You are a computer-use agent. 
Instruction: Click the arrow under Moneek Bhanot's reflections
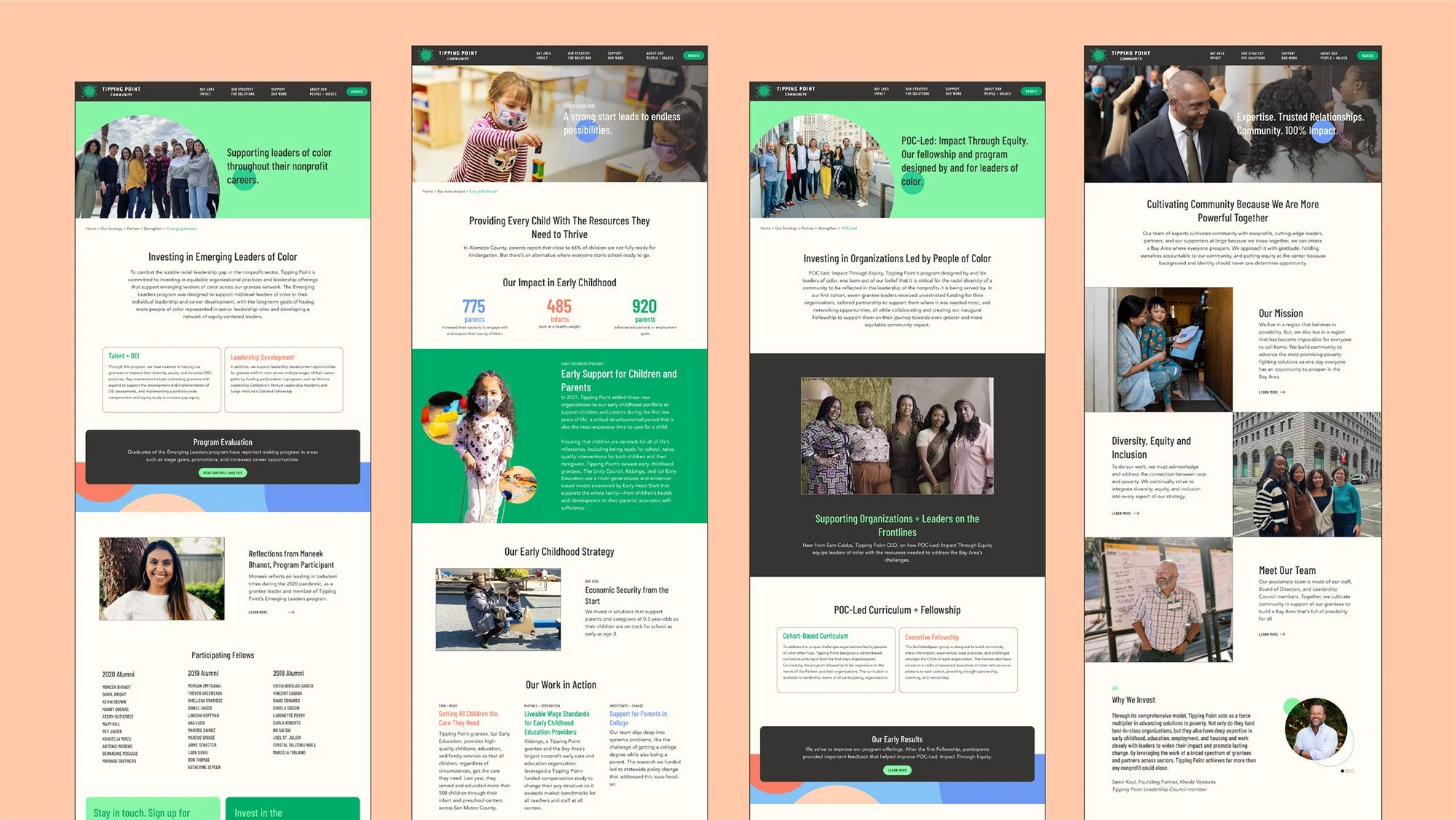click(291, 612)
